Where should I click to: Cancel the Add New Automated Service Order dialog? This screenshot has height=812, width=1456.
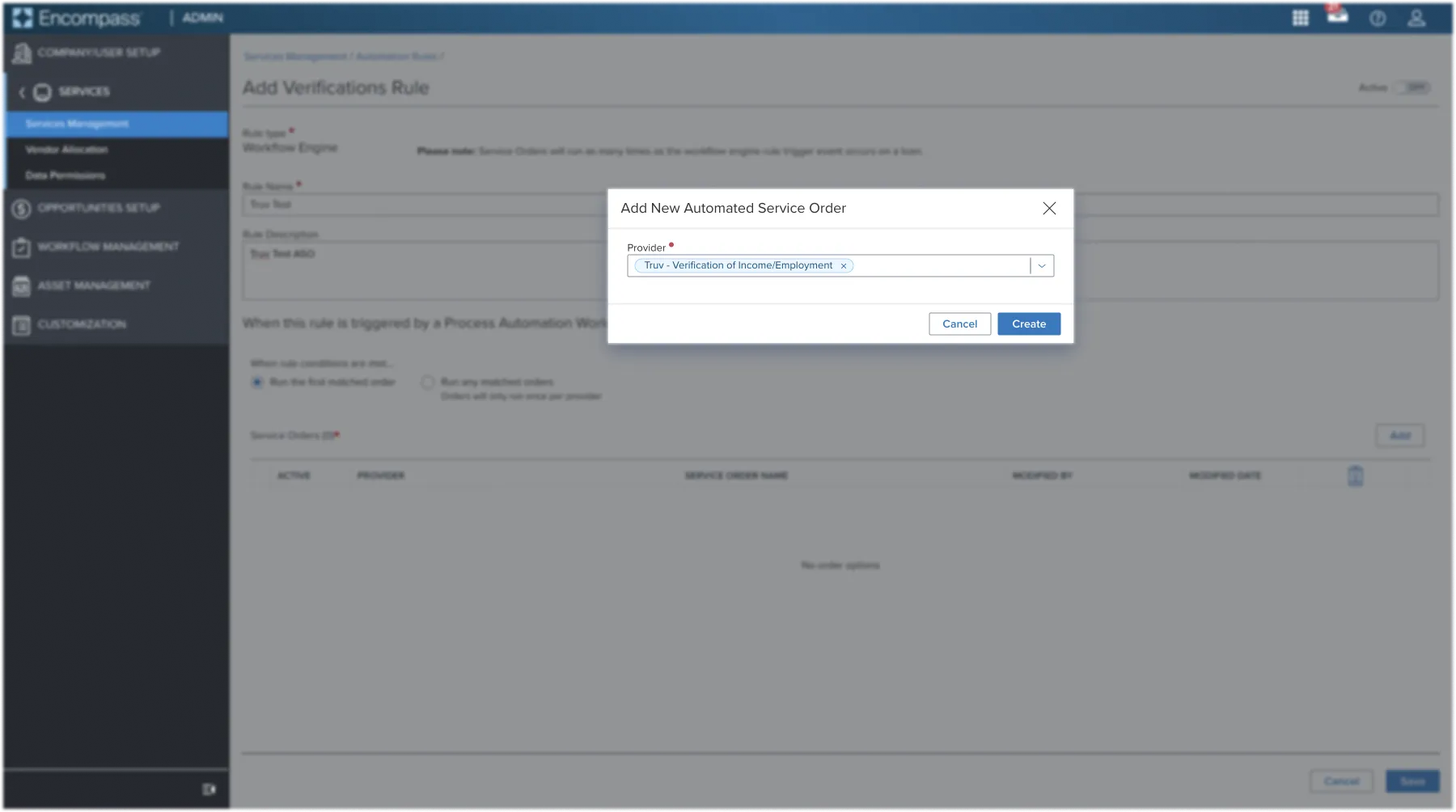(x=959, y=324)
